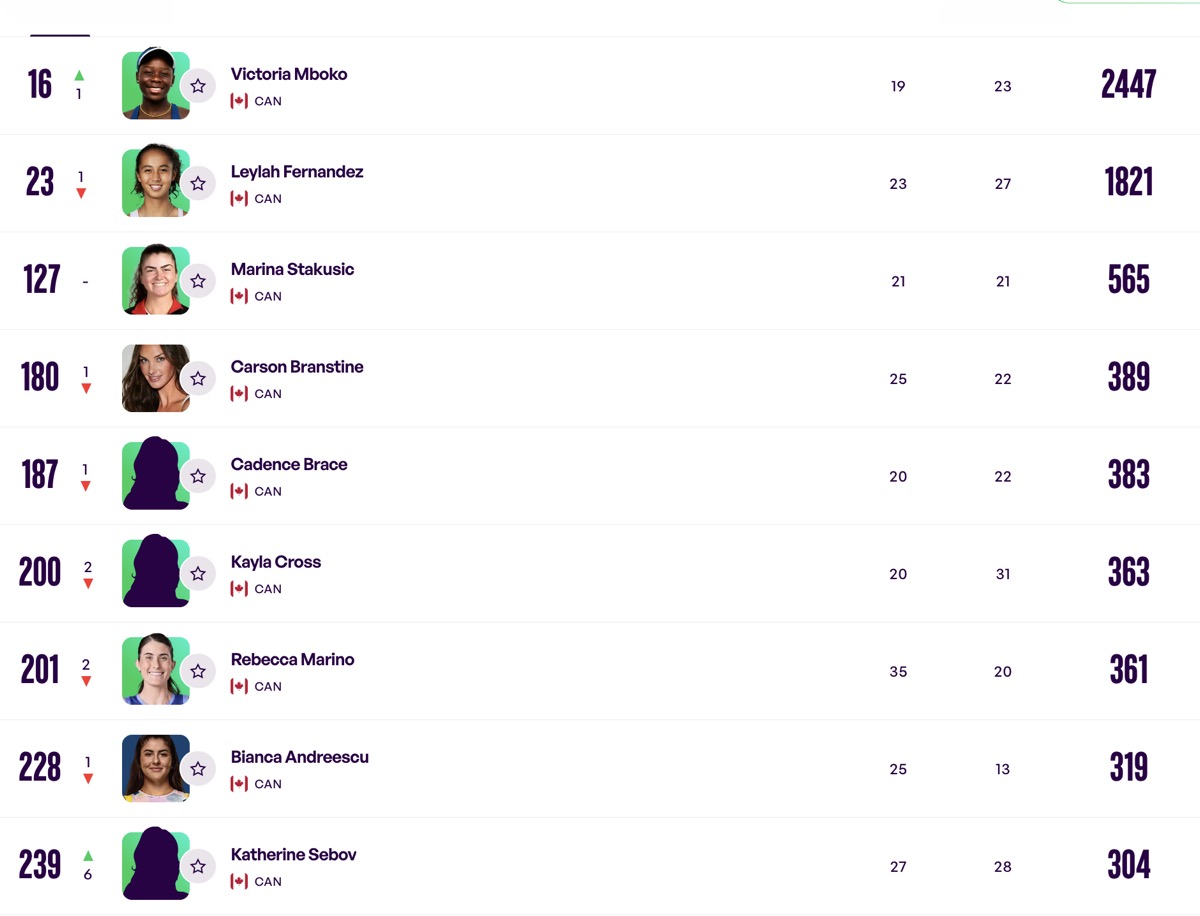Toggle the star beside Leylah Fernandez

(x=198, y=183)
